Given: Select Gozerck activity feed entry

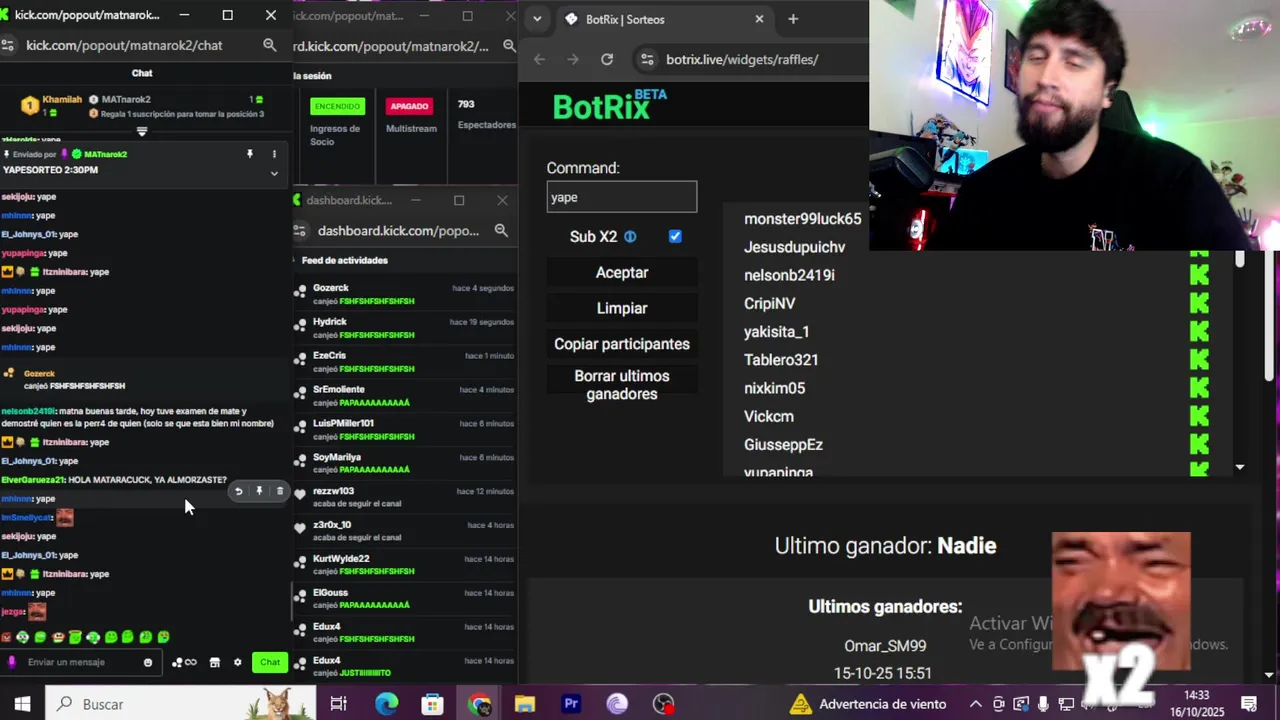Looking at the screenshot, I should (405, 294).
